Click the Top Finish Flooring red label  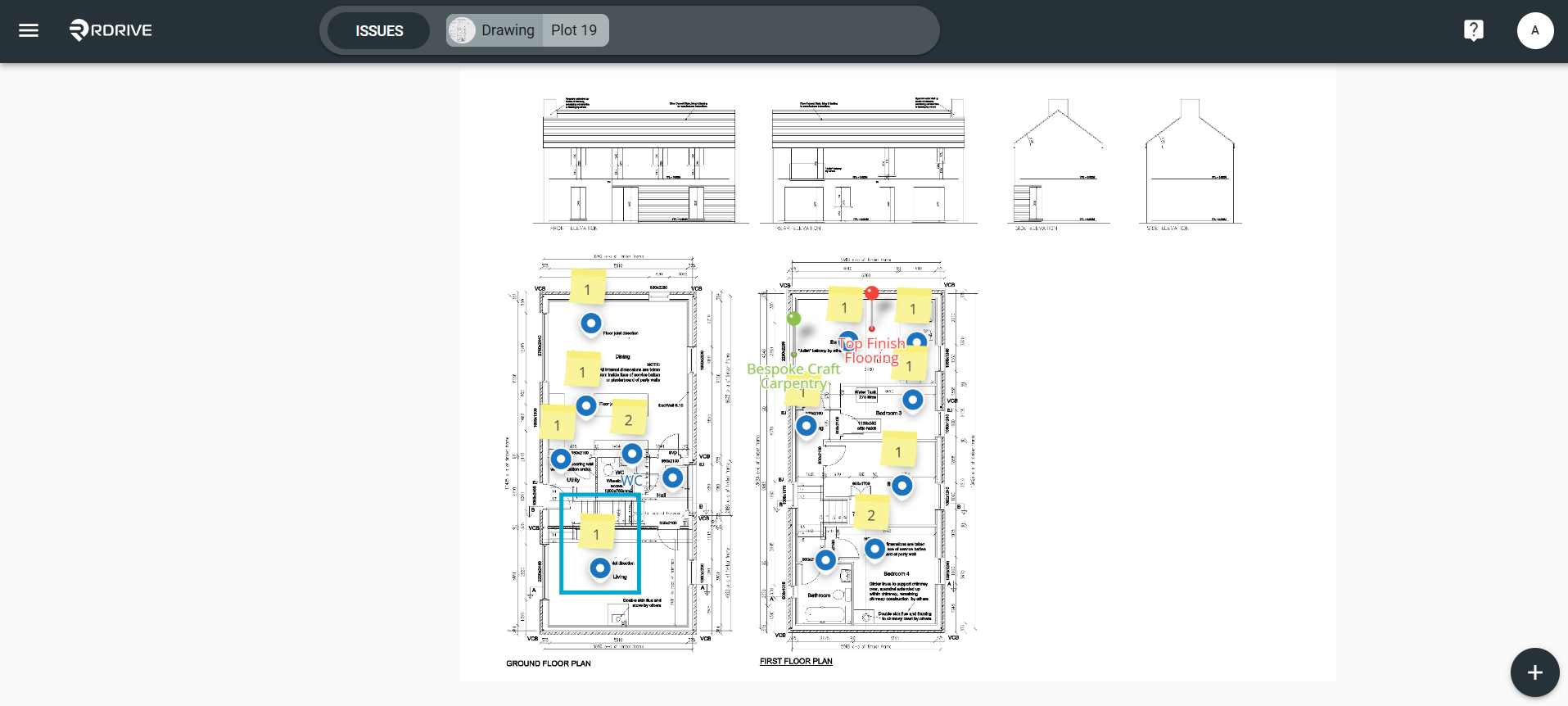point(873,351)
